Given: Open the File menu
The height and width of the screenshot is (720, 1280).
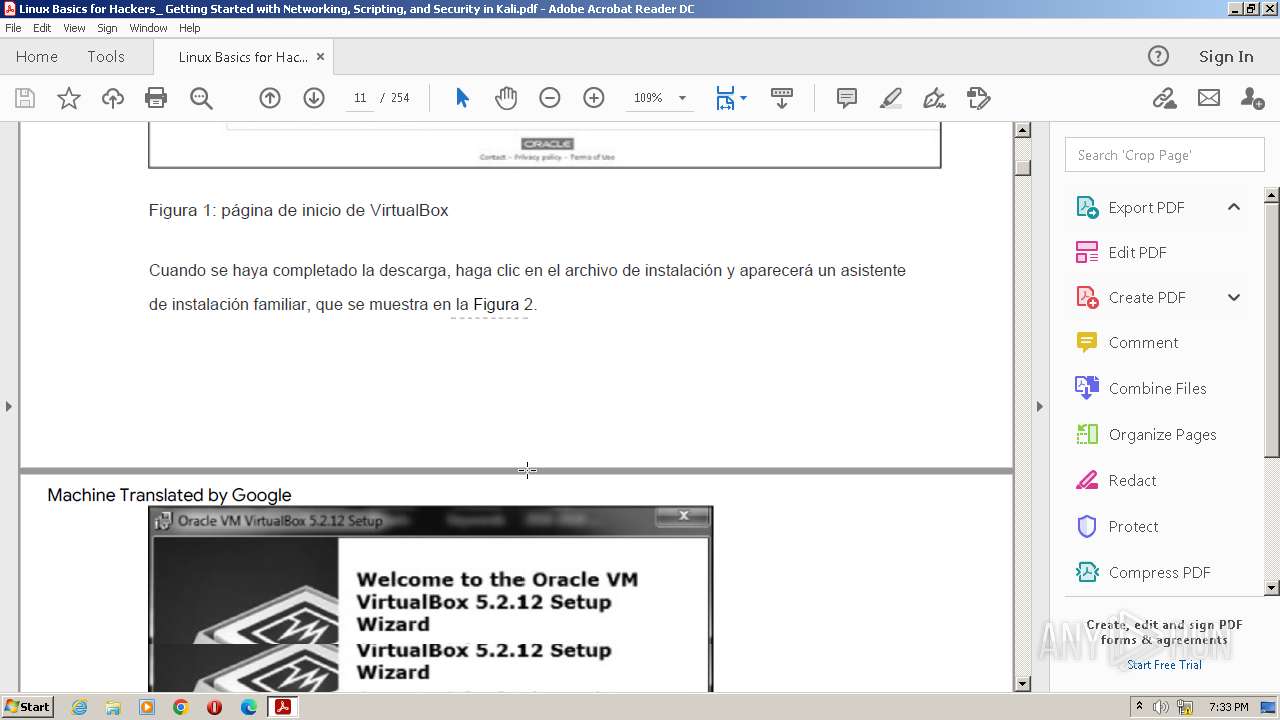Looking at the screenshot, I should [x=13, y=28].
